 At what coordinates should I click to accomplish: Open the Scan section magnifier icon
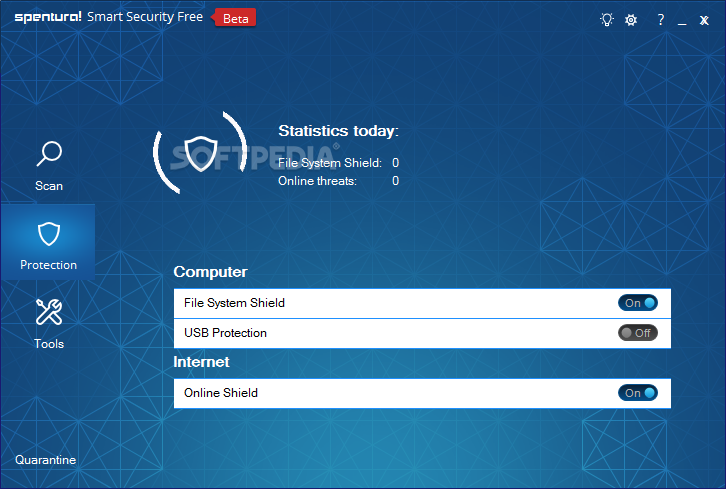click(x=49, y=153)
